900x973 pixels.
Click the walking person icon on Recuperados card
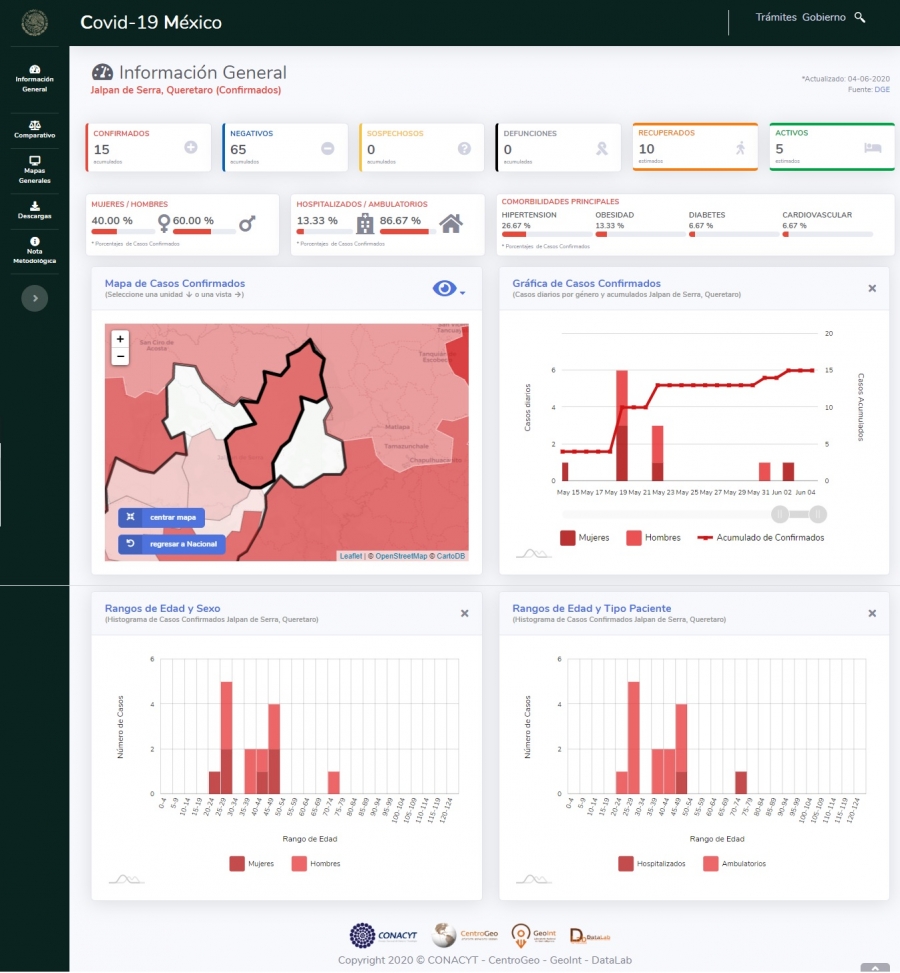[740, 148]
